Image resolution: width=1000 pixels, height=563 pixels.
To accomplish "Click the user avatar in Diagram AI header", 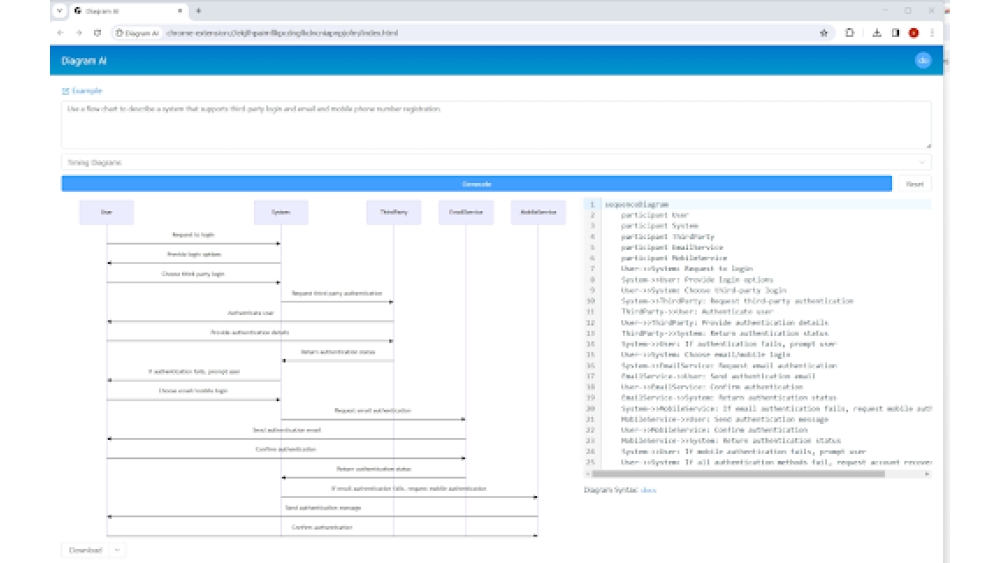I will [923, 60].
